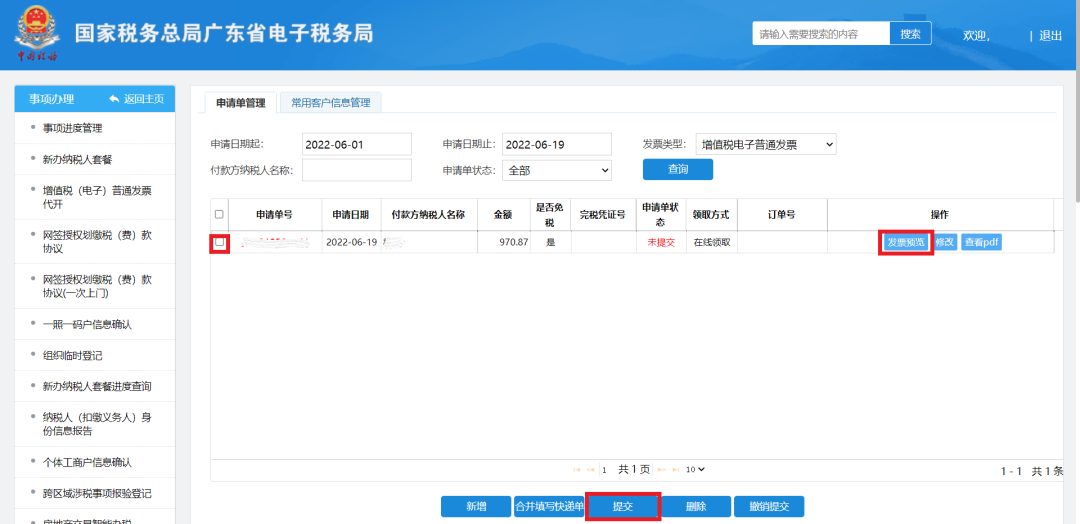Click the 付款方纳税人名称 input field
This screenshot has width=1080, height=524.
point(357,170)
